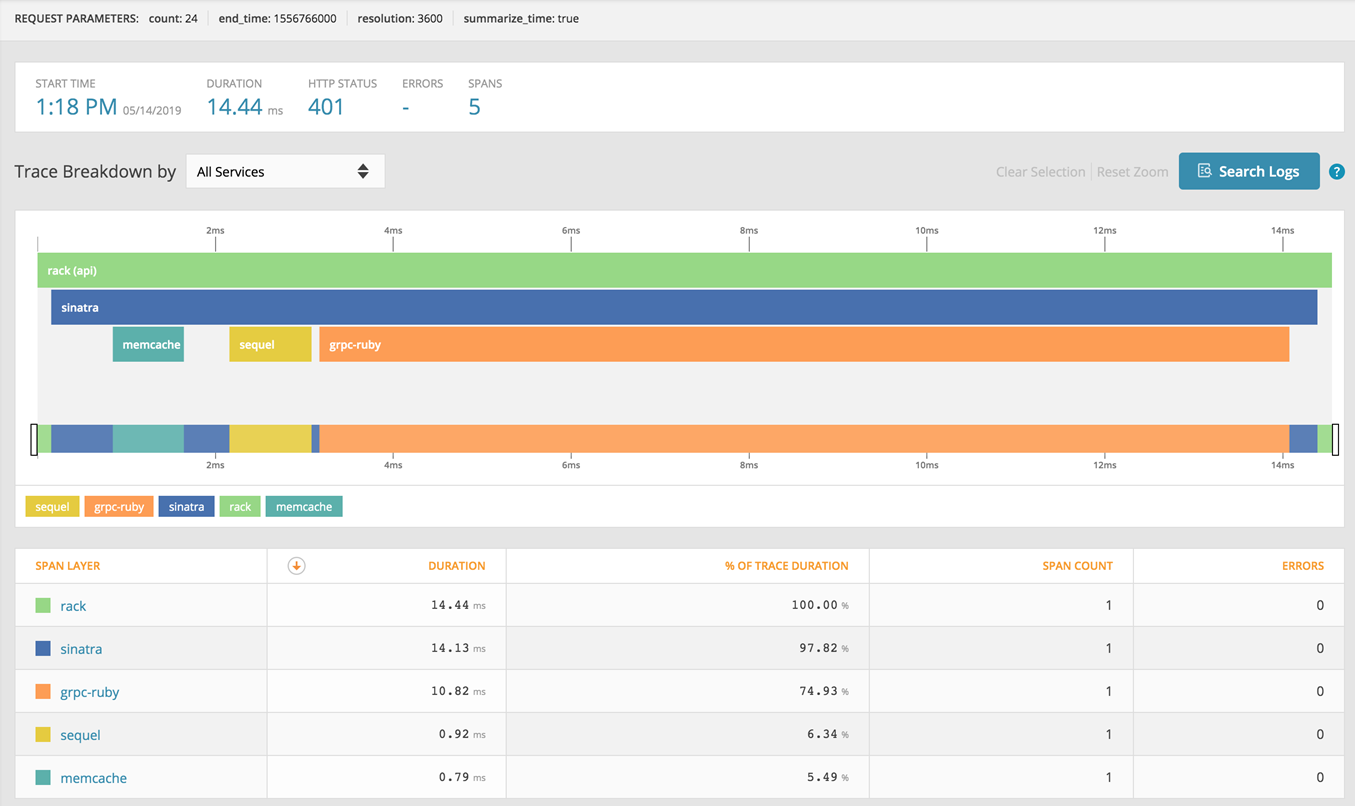1355x806 pixels.
Task: Click the blue help question mark icon
Action: (1336, 172)
